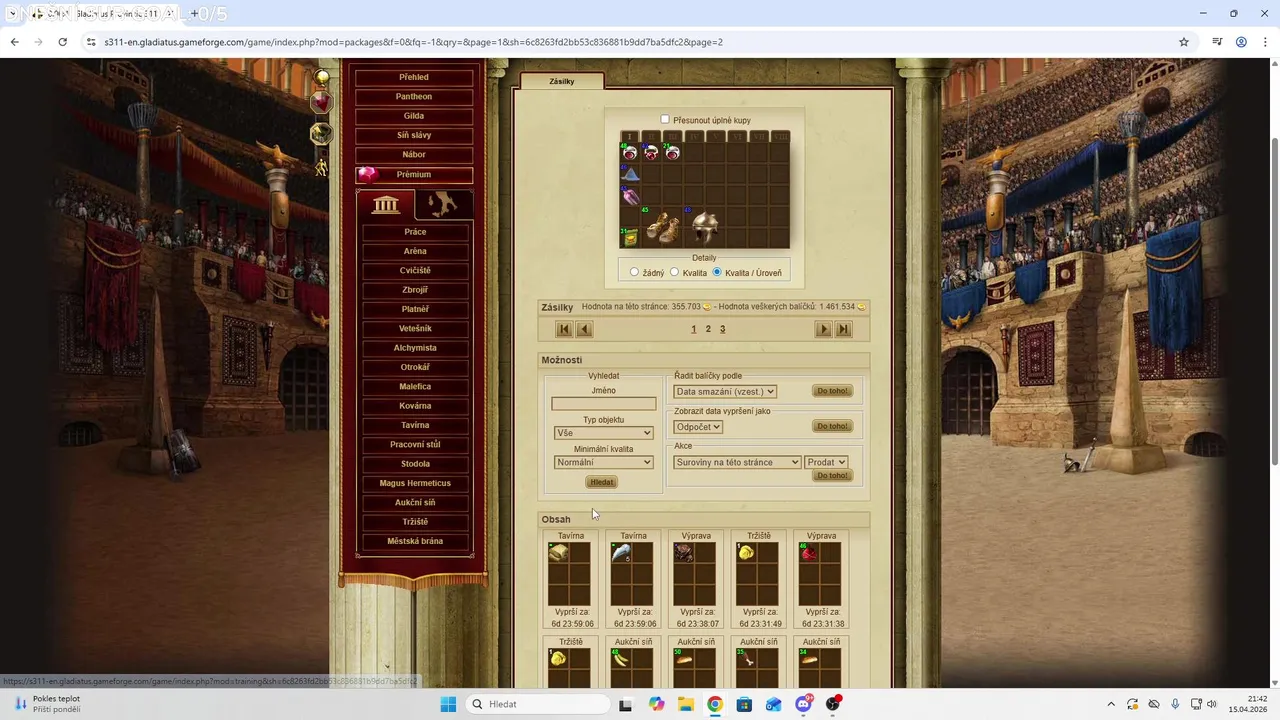The width and height of the screenshot is (1280, 720).
Task: Click Do toho! under the Akce section
Action: tap(832, 476)
